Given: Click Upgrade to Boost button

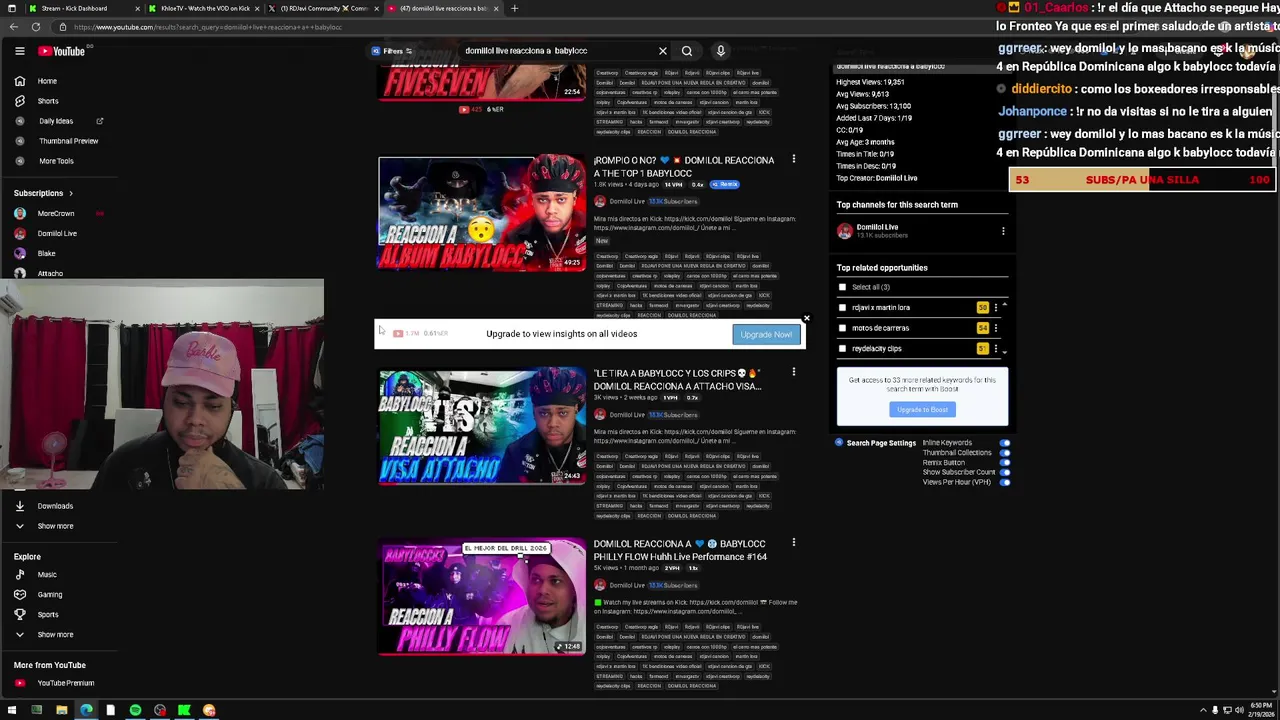Looking at the screenshot, I should click(x=922, y=409).
